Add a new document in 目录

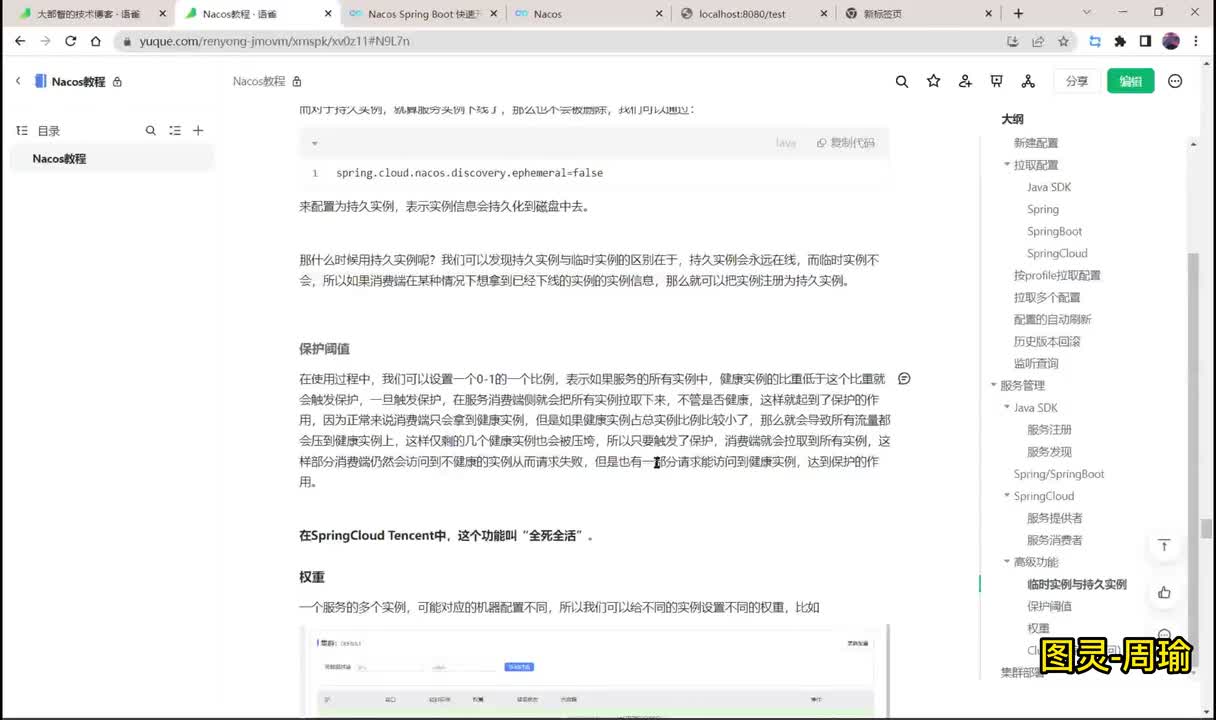198,130
